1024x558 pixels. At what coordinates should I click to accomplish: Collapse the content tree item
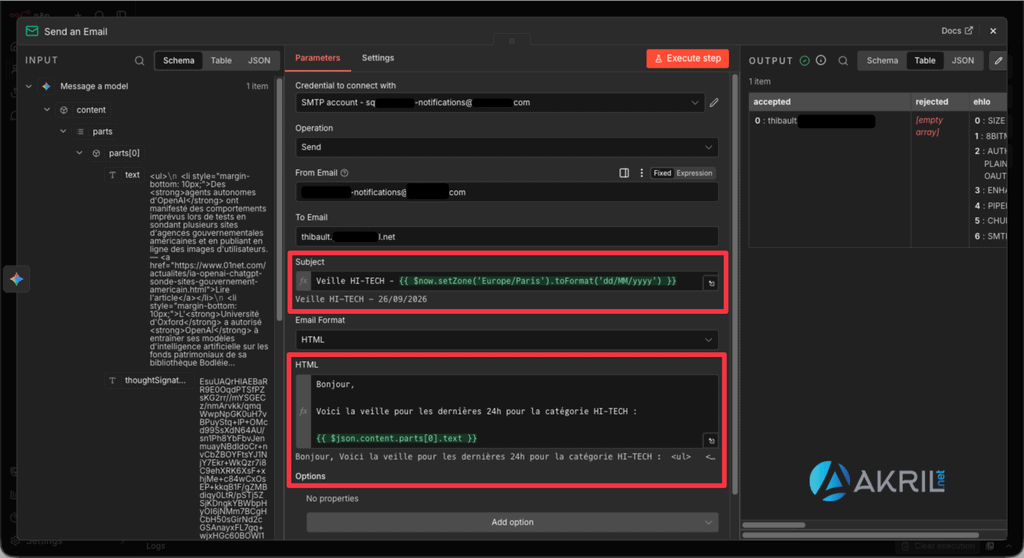pos(47,110)
